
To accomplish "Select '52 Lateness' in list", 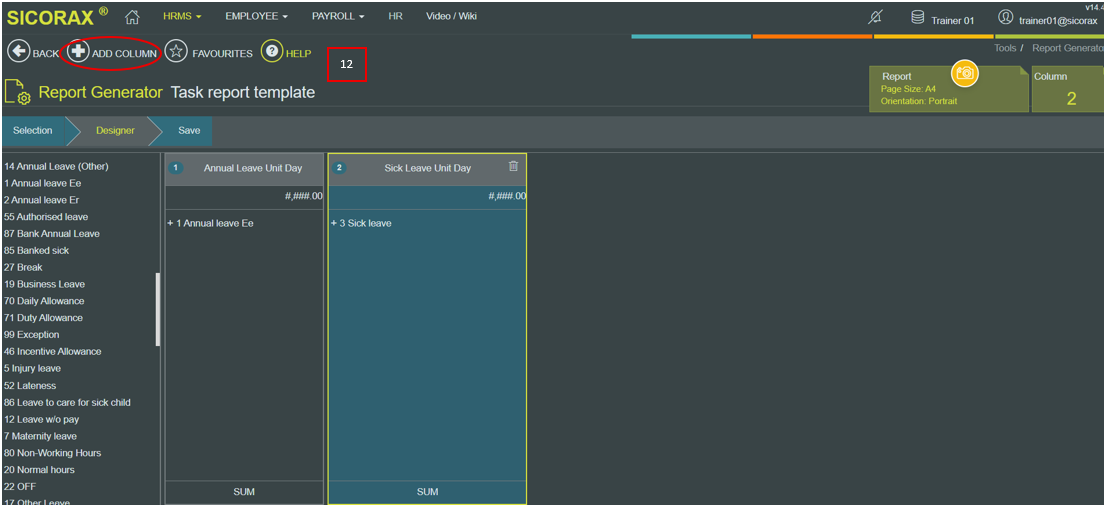I will tap(30, 386).
